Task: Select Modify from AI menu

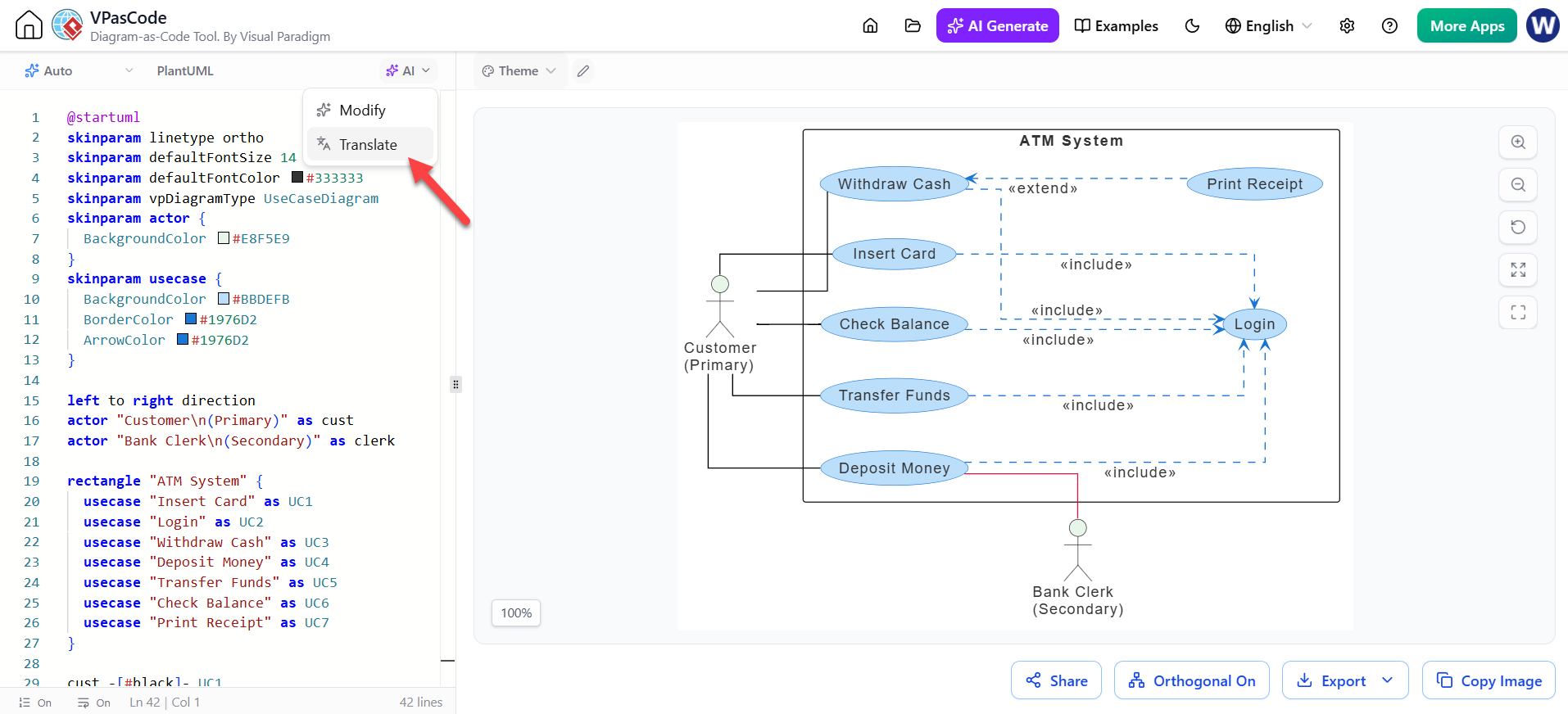Action: [x=370, y=111]
